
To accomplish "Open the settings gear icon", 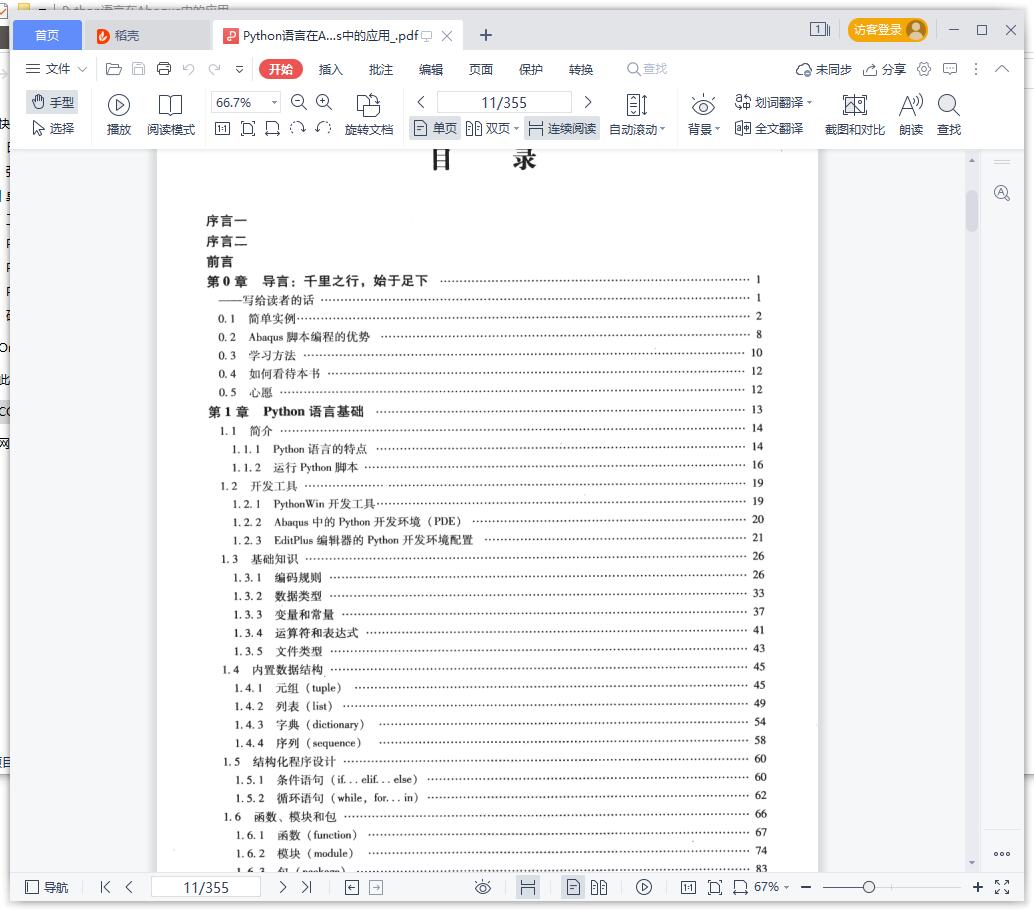I will (924, 69).
